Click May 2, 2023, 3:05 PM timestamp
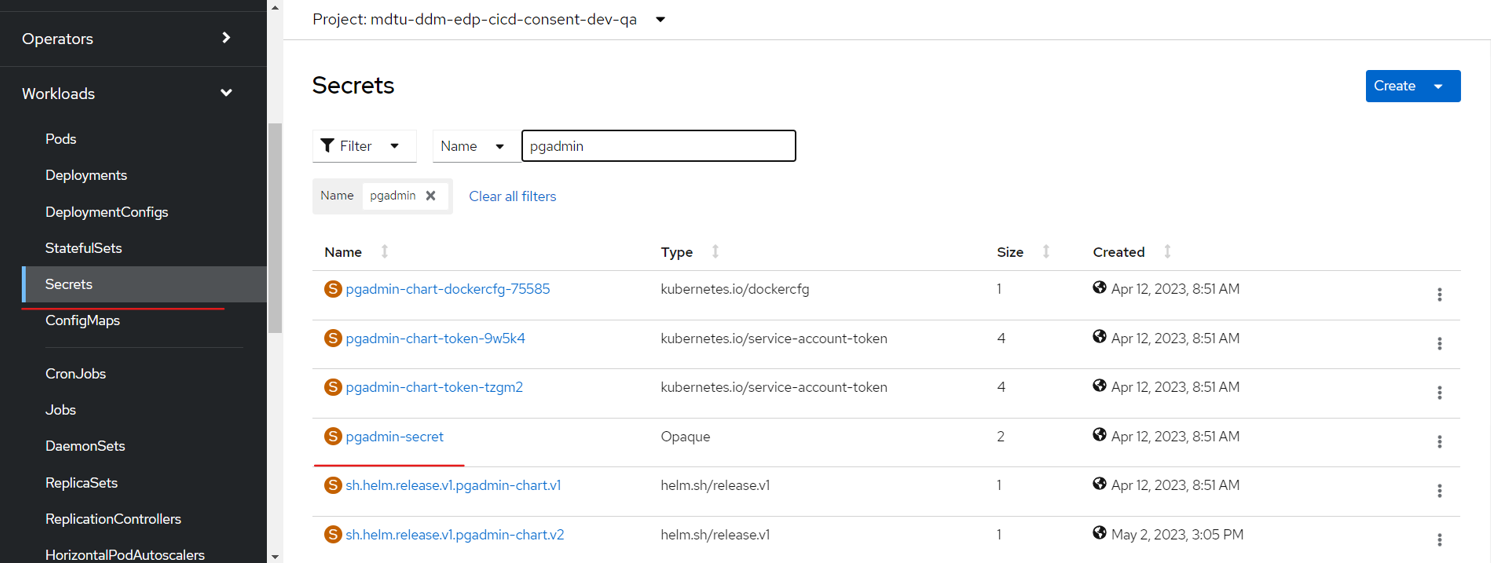 1178,534
